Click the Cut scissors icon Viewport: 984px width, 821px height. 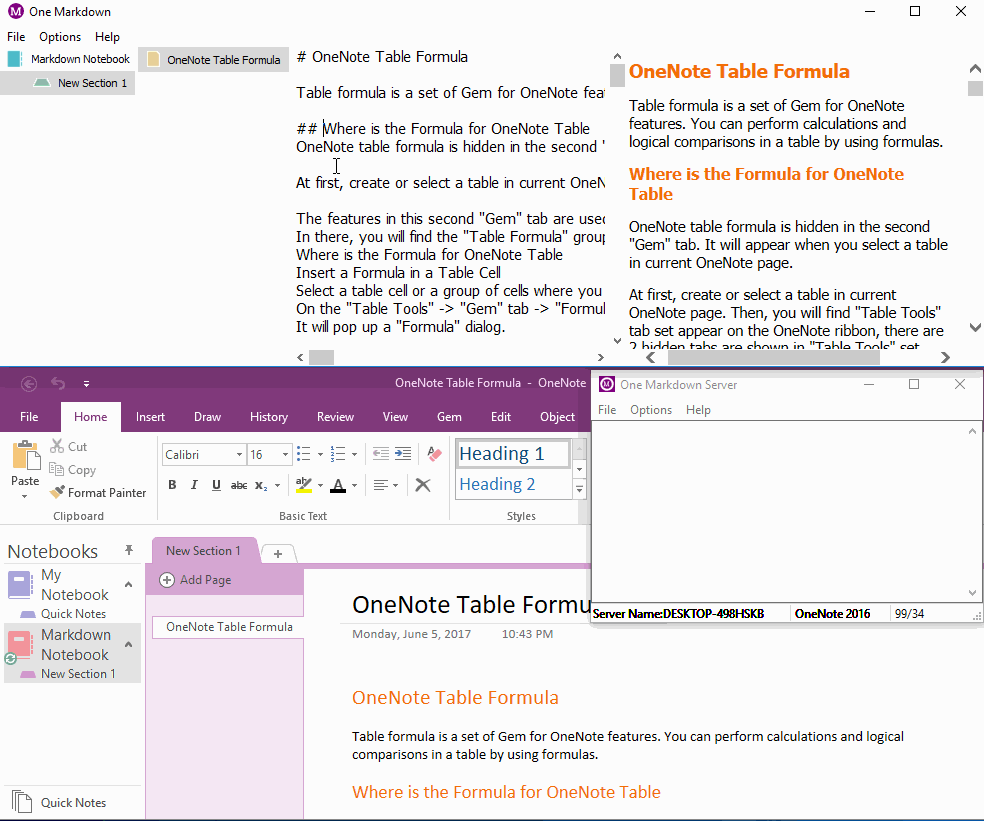click(56, 446)
